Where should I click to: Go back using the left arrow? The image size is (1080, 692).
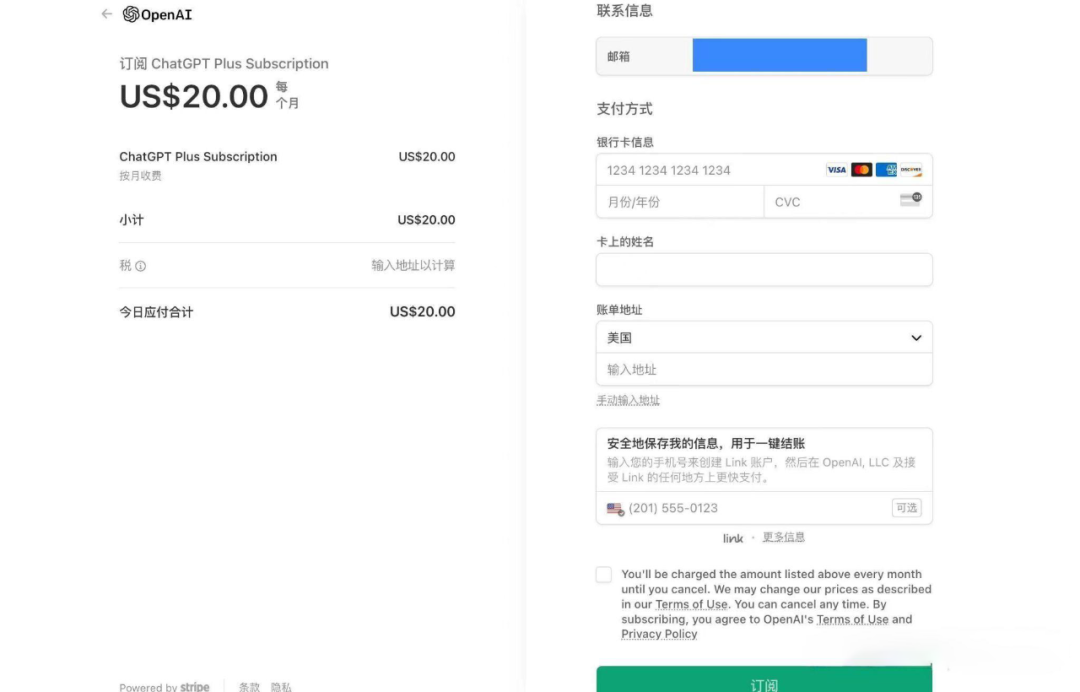tap(106, 14)
